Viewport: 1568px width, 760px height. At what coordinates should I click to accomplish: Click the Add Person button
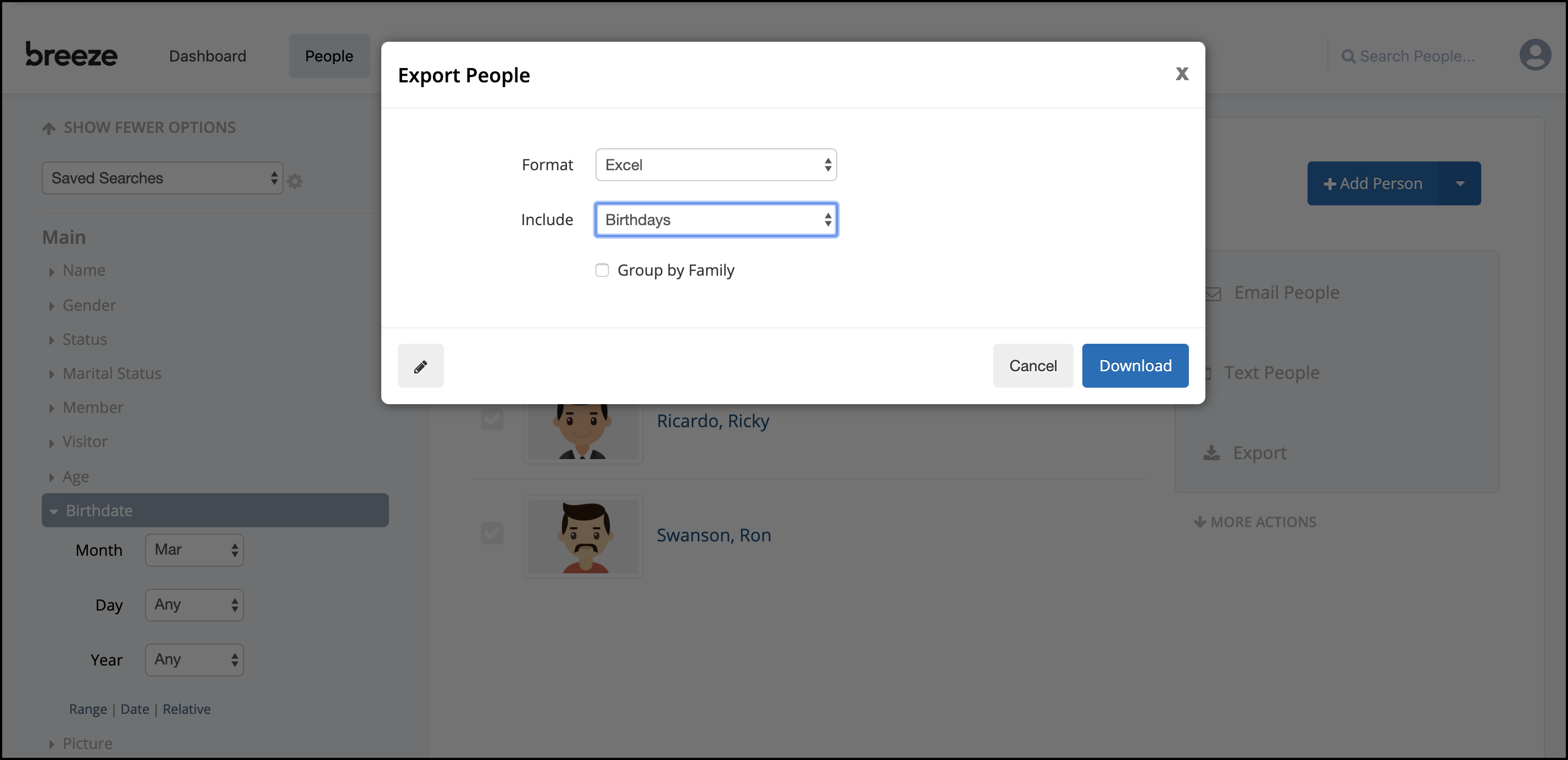[1372, 183]
